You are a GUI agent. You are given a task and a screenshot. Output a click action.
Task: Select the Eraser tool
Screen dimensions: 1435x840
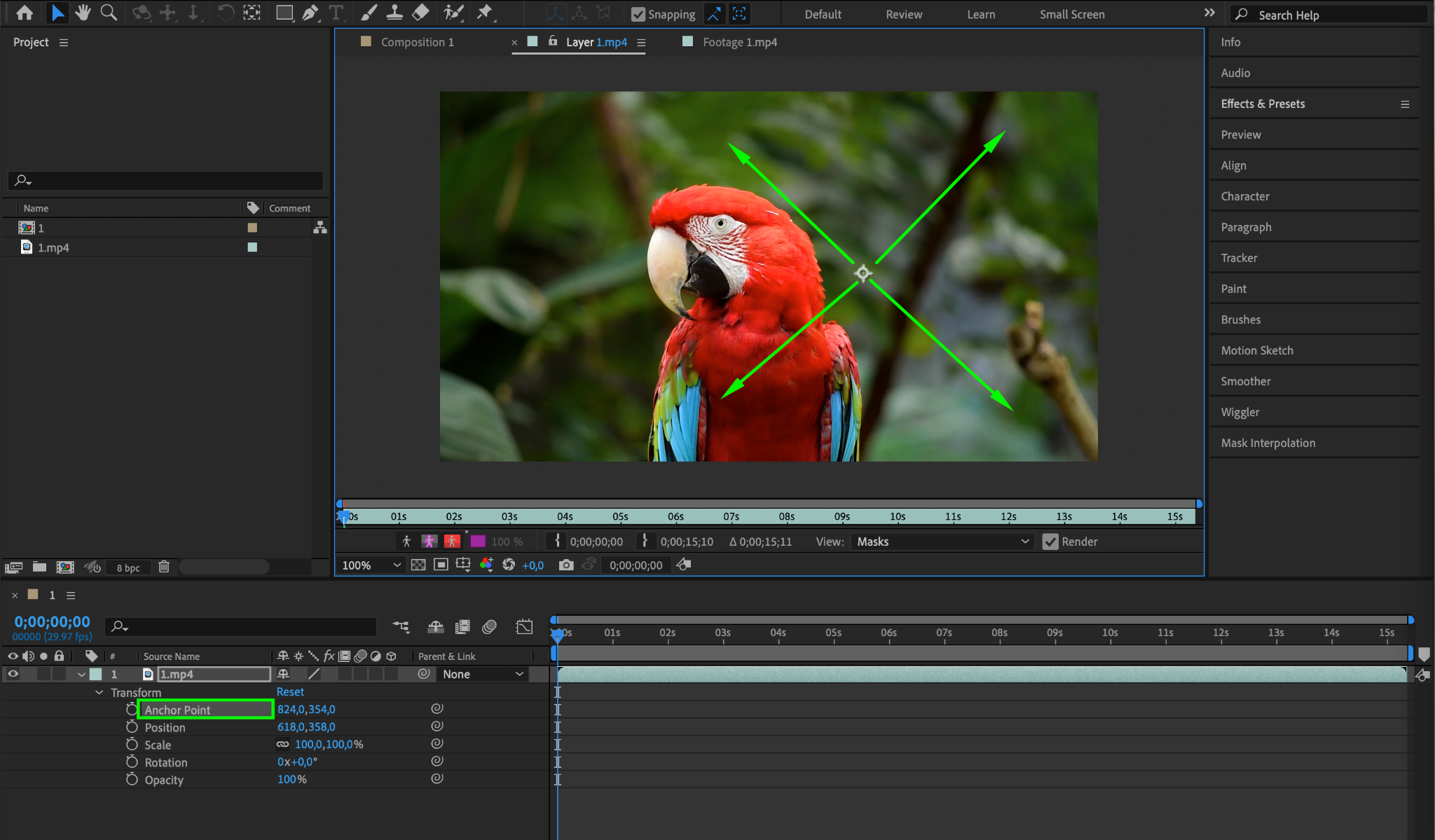tap(421, 13)
